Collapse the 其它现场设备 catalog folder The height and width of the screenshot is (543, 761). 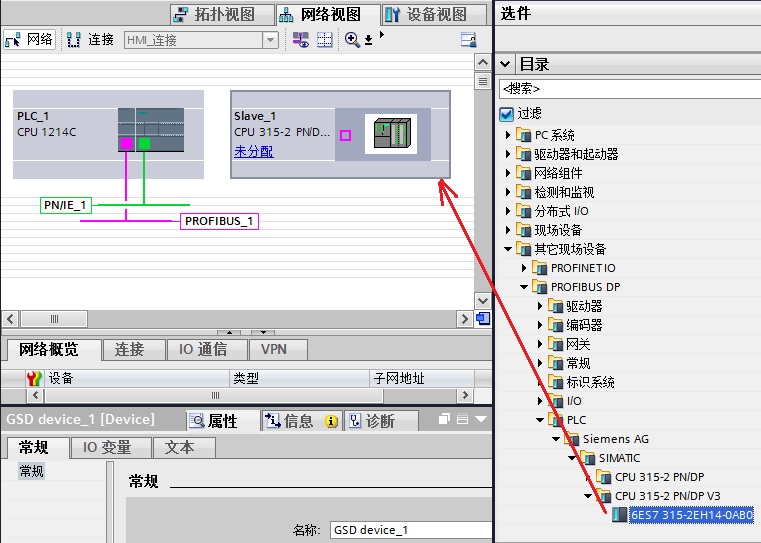click(x=508, y=249)
